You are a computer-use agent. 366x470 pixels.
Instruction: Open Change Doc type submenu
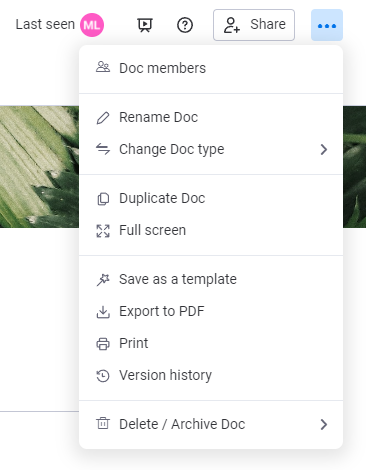click(211, 149)
